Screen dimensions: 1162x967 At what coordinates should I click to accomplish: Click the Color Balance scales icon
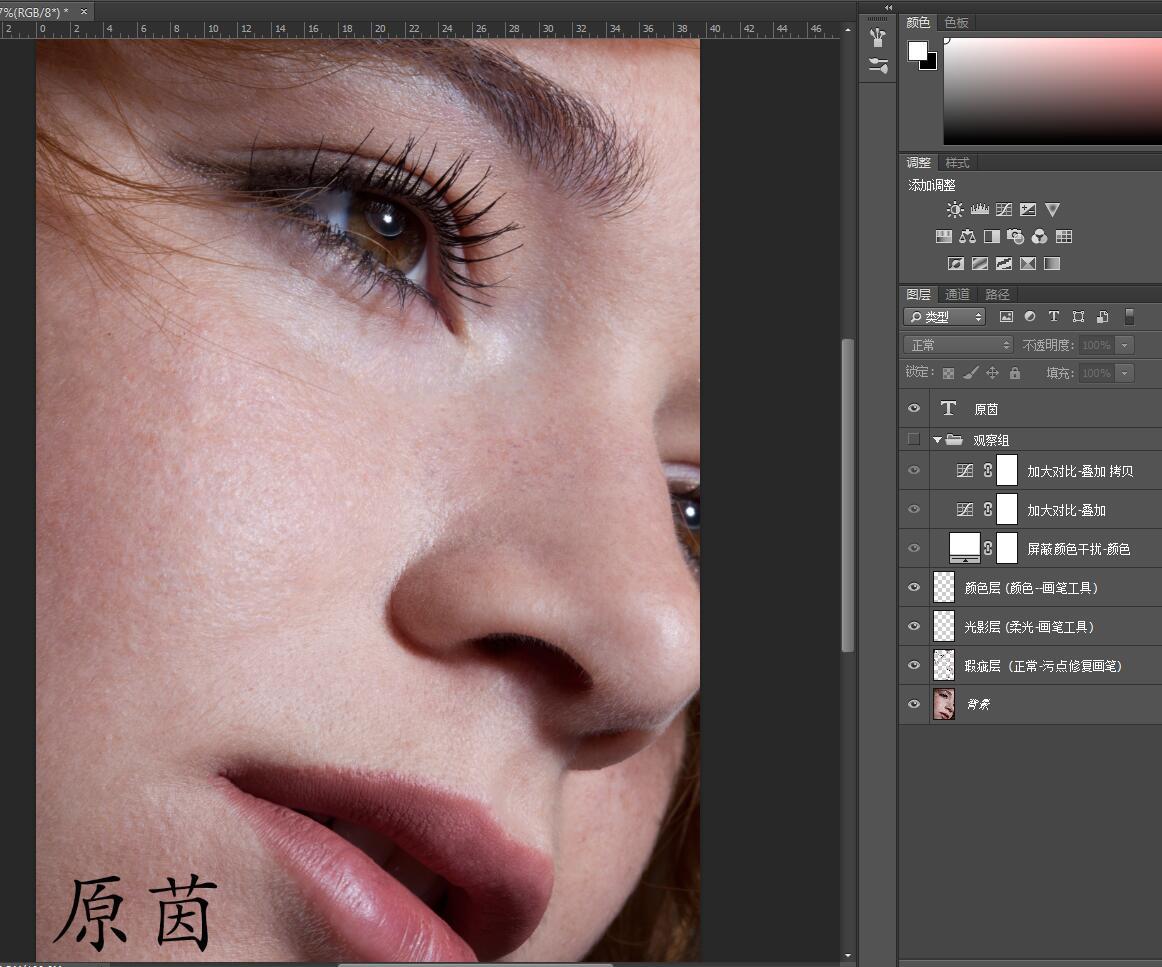[967, 237]
